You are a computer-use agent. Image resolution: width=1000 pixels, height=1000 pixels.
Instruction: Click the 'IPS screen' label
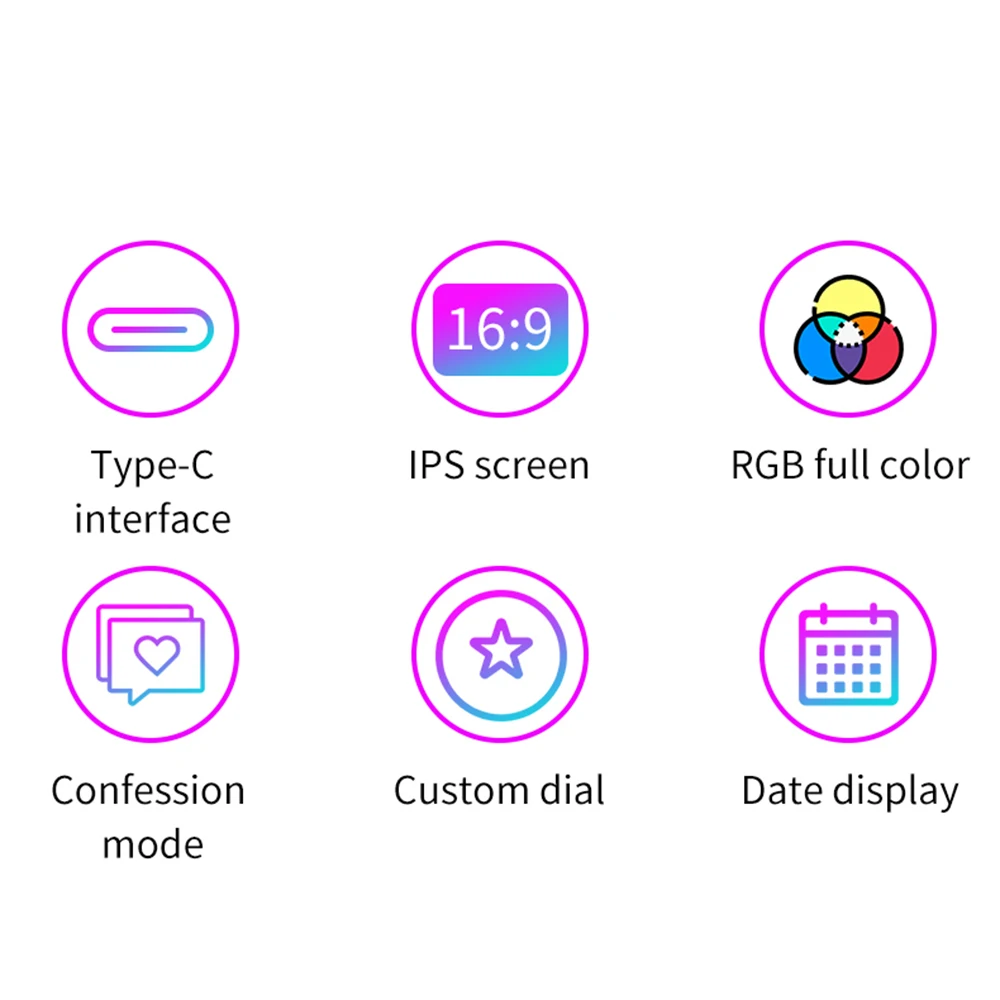499,465
